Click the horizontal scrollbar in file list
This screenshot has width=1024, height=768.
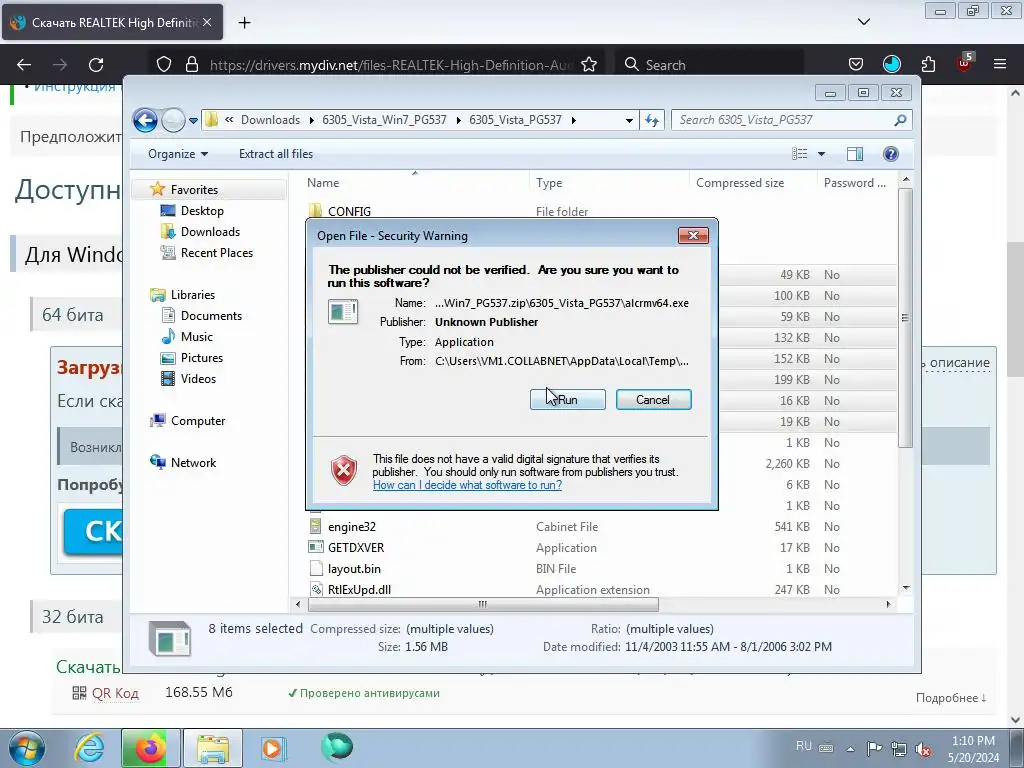(483, 605)
